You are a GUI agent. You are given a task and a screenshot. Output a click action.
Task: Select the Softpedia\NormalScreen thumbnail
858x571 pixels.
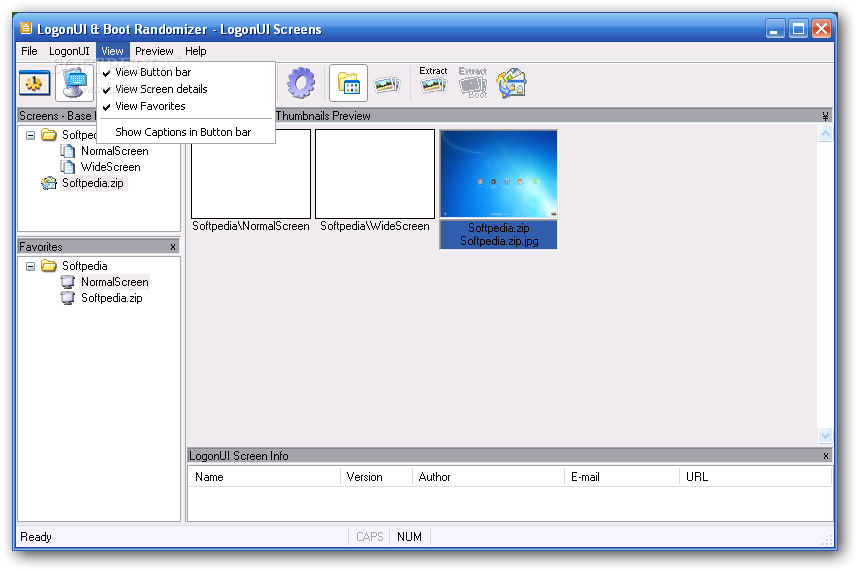[x=251, y=174]
